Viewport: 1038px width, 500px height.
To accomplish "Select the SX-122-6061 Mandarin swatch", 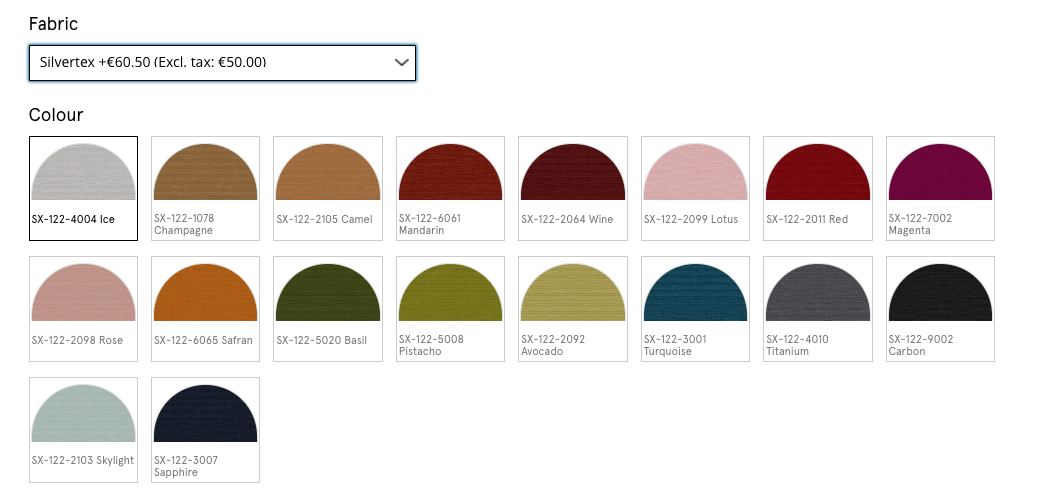I will 450,189.
